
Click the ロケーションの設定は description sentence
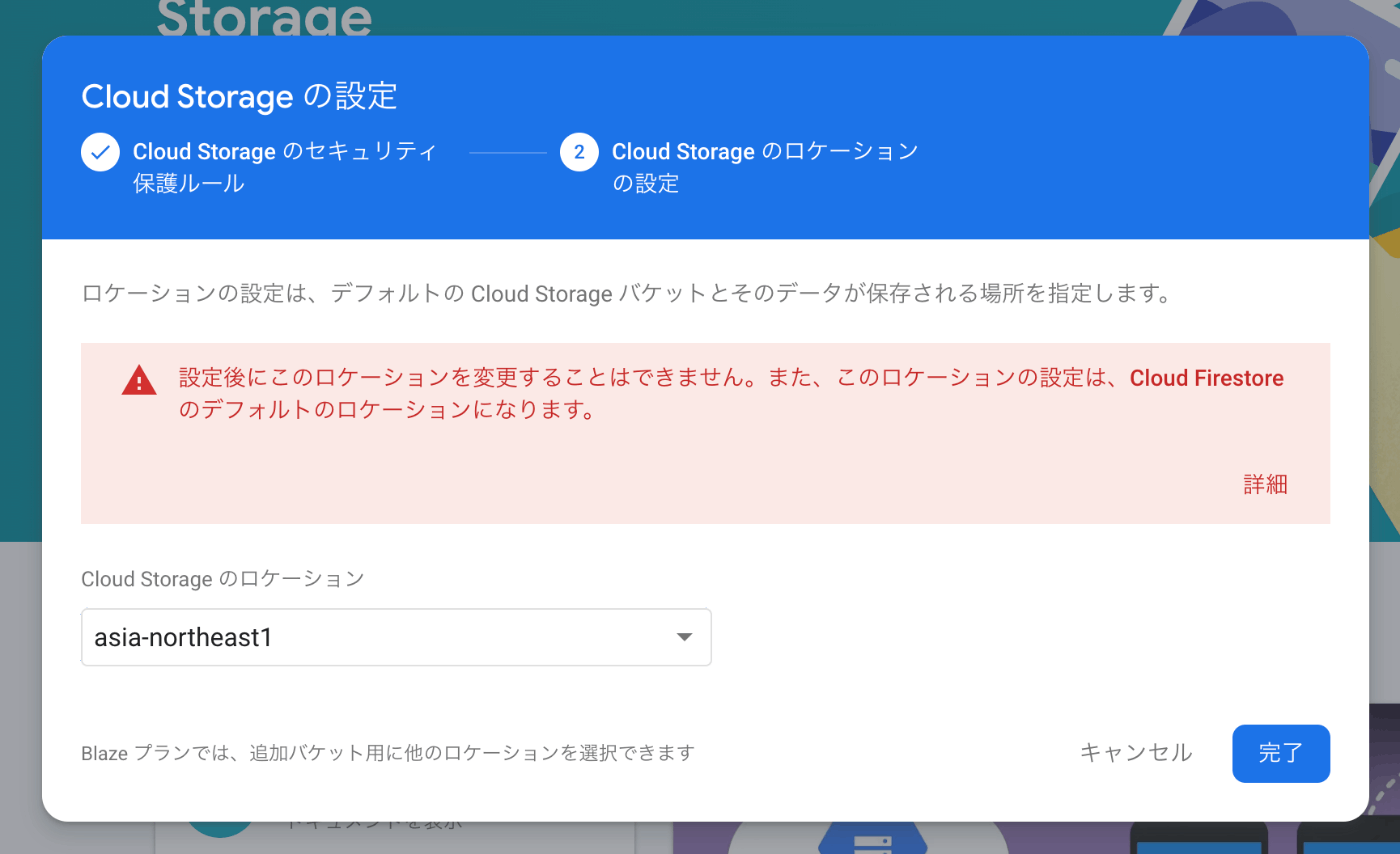coord(626,294)
